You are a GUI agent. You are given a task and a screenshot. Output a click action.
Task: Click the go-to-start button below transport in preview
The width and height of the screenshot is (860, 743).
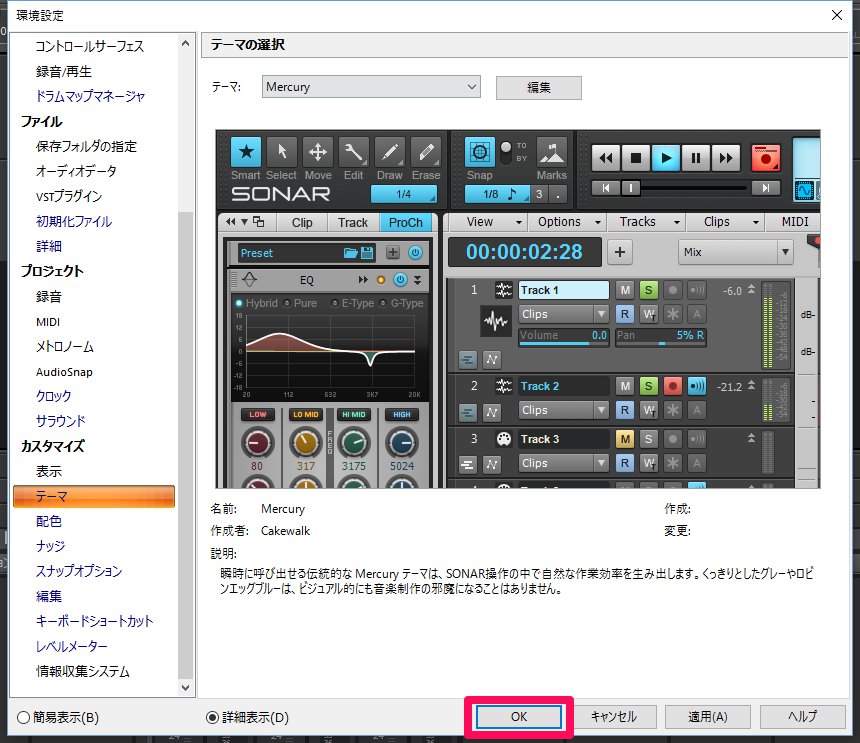pos(606,188)
